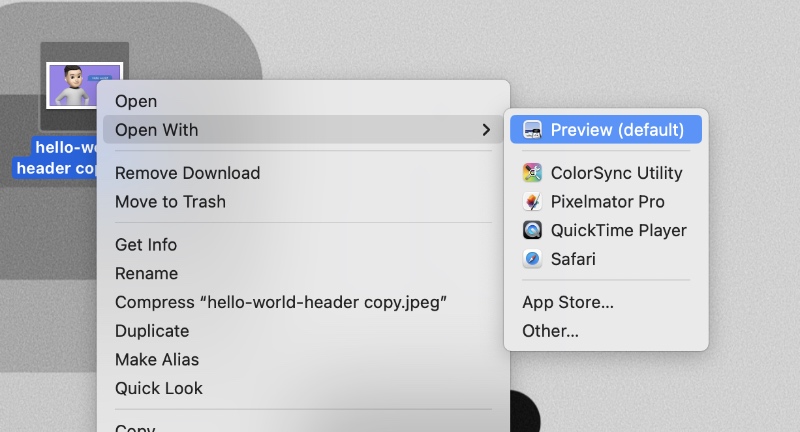Select Make Alias

pos(157,360)
